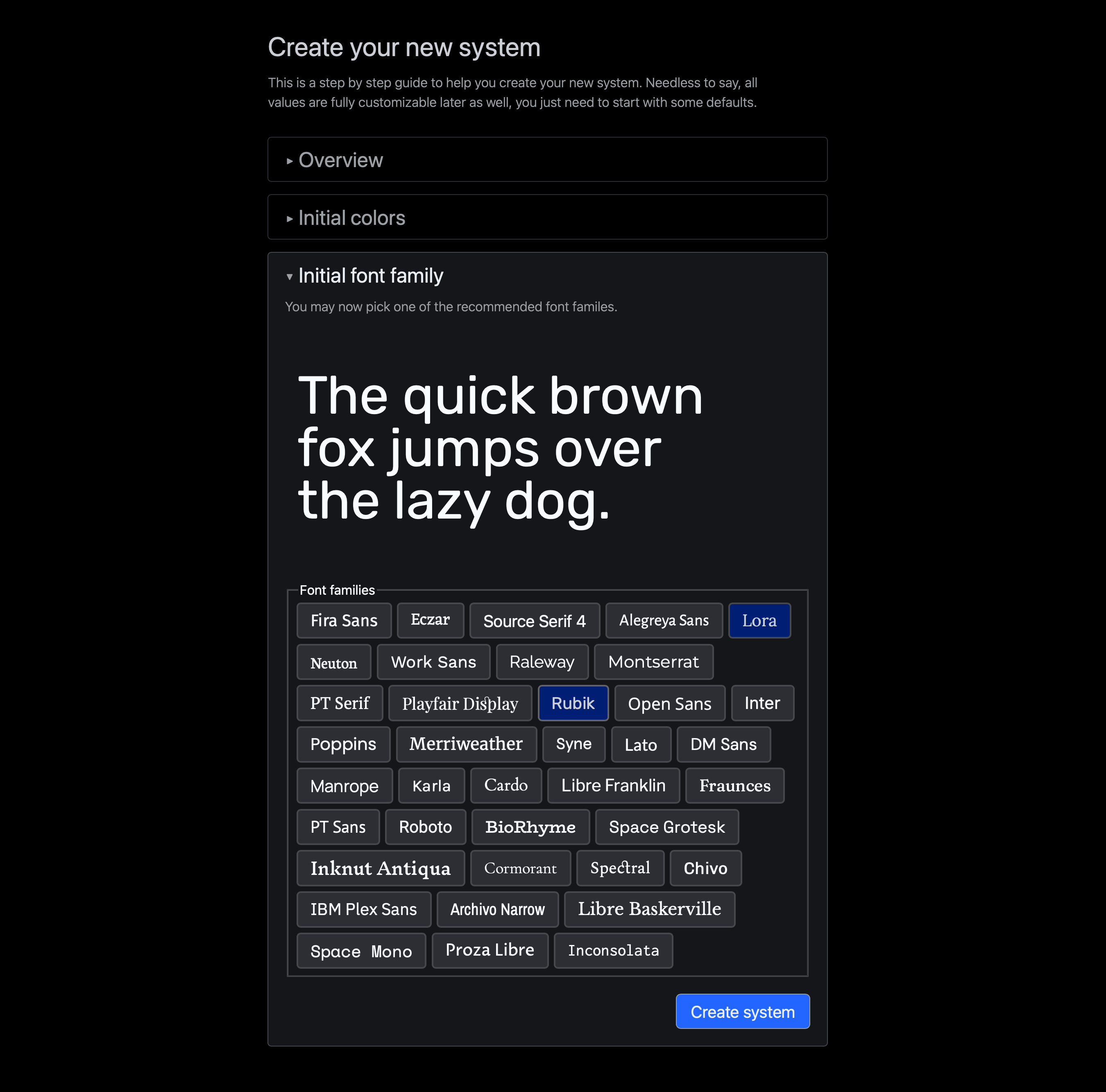This screenshot has width=1106, height=1092.
Task: Choose Montserrat as font family
Action: point(653,662)
